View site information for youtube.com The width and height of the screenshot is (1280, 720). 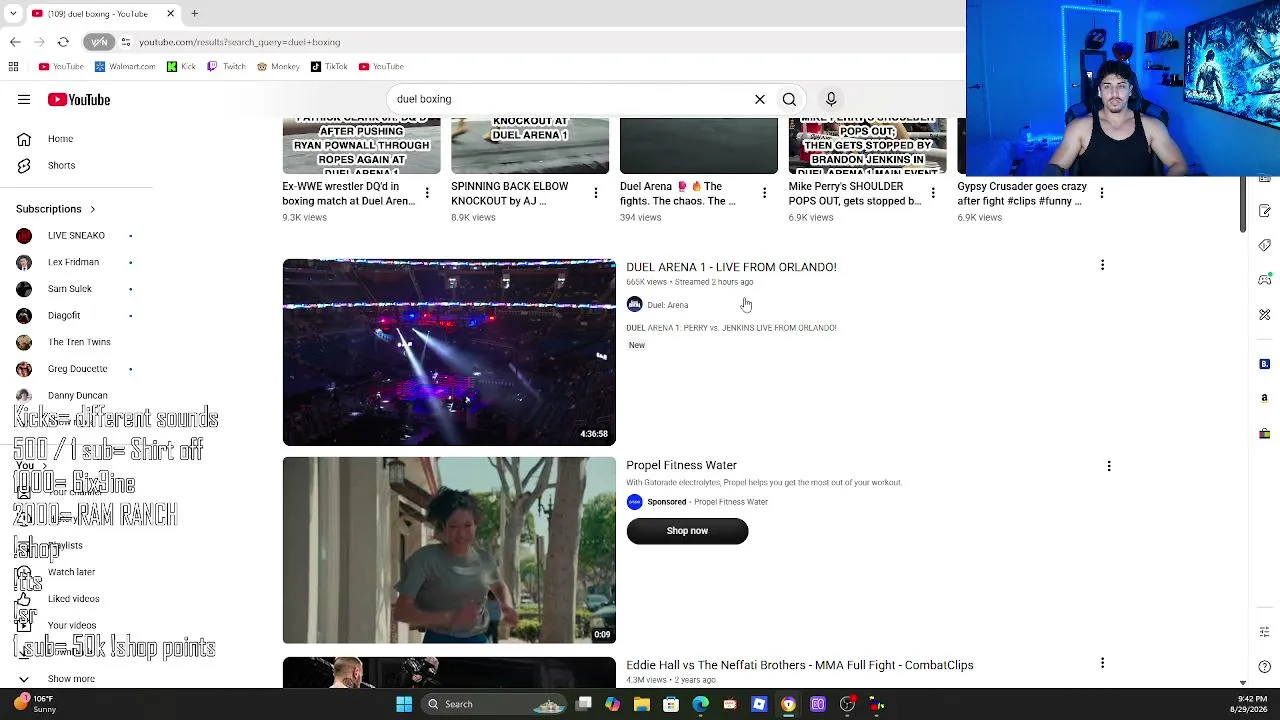(125, 42)
